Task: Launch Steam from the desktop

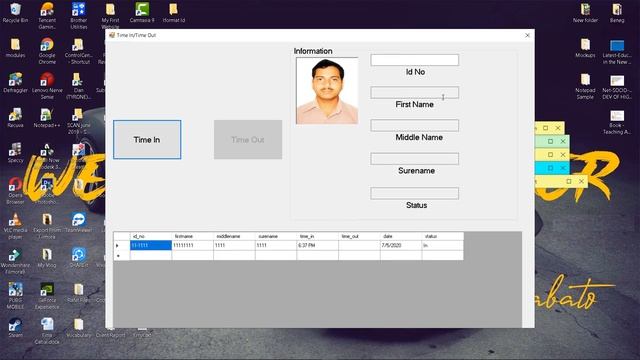Action: [16, 328]
